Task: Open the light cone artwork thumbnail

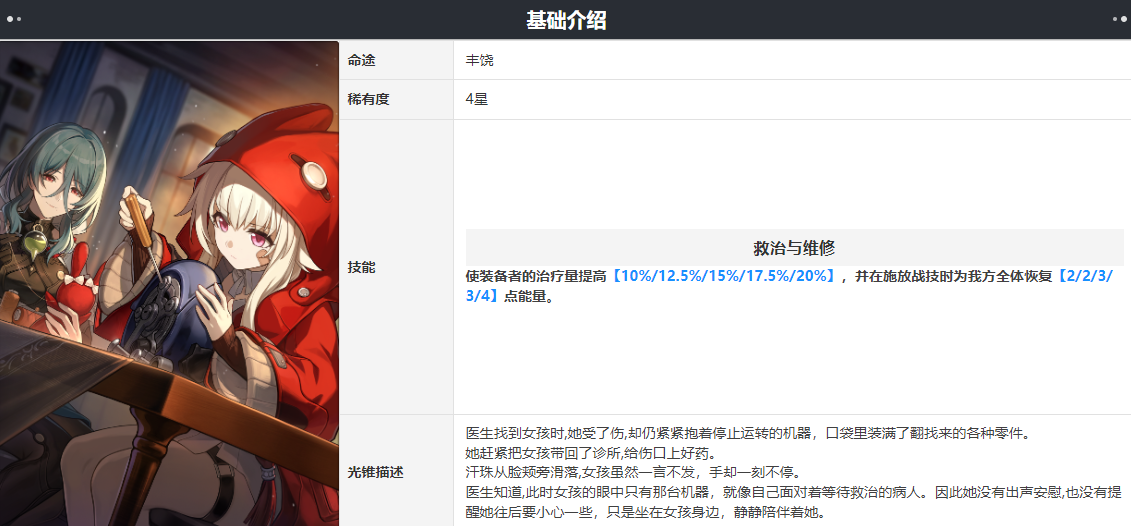Action: click(169, 283)
